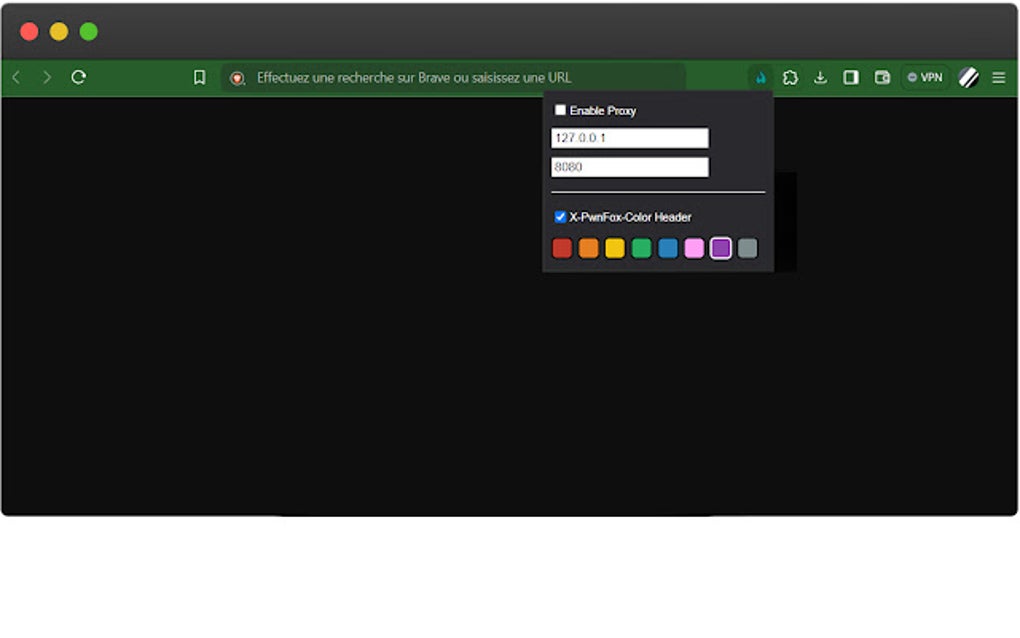Open the forward navigation arrow

(x=47, y=77)
